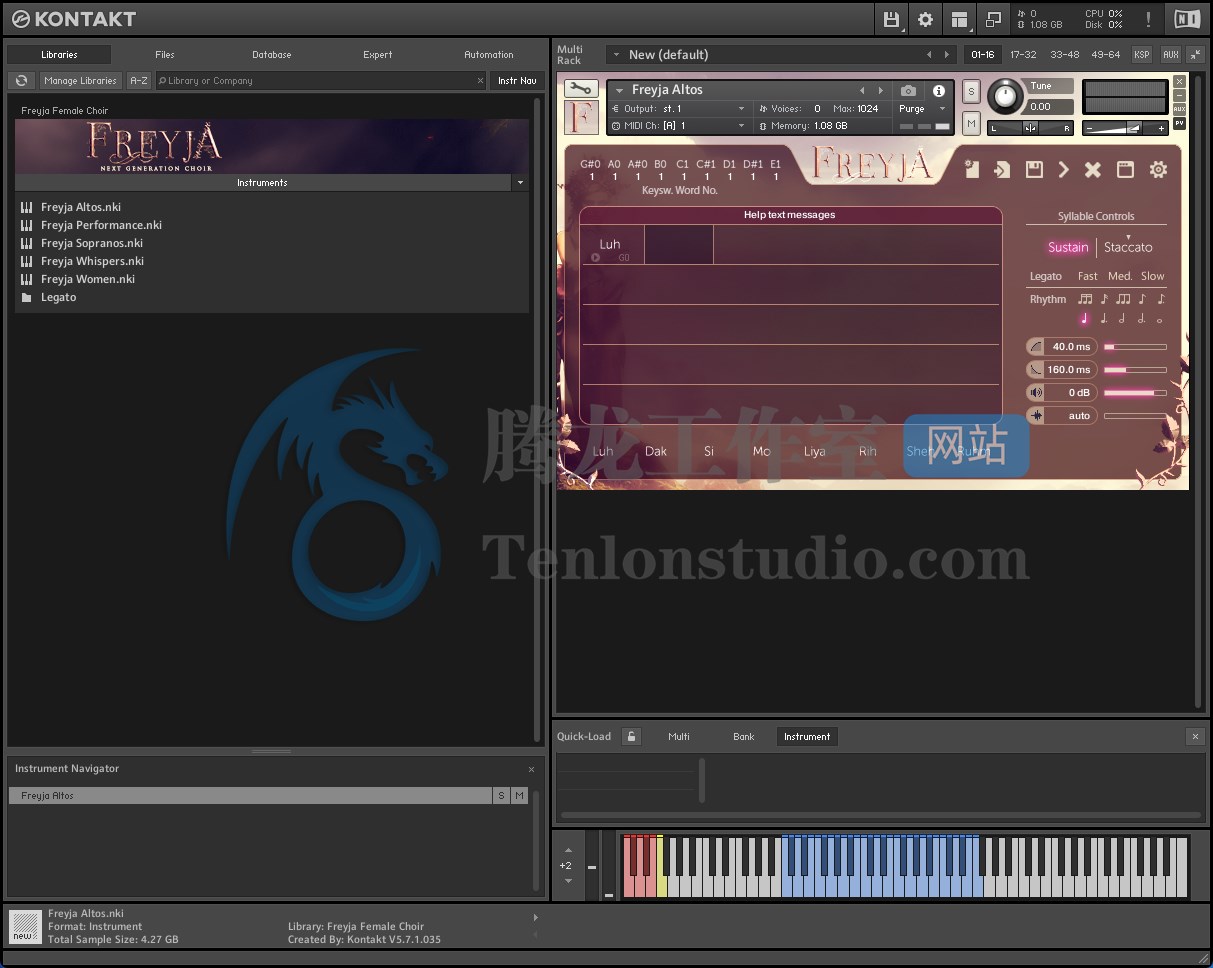Switch to the Files tab
Image resolution: width=1213 pixels, height=968 pixels.
tap(165, 54)
